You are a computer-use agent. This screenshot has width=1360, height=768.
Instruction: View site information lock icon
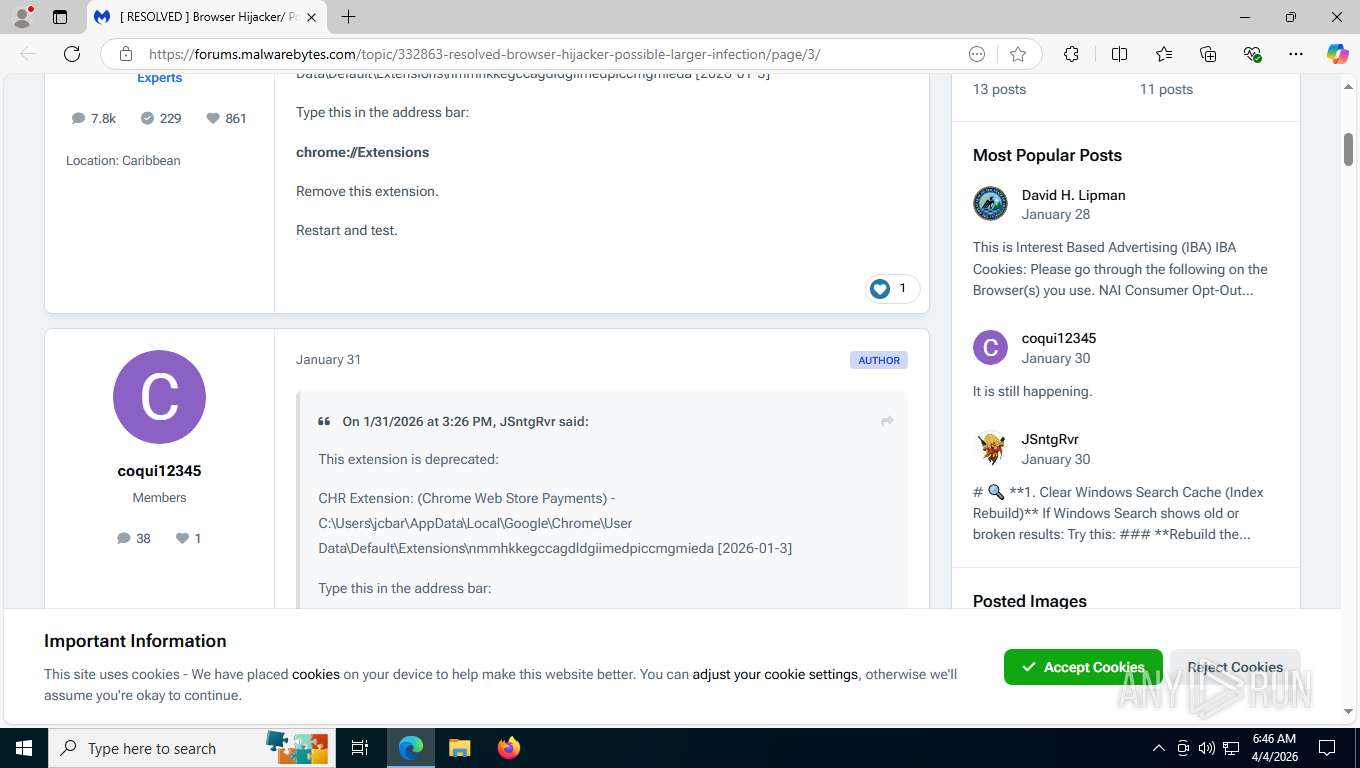click(x=125, y=54)
